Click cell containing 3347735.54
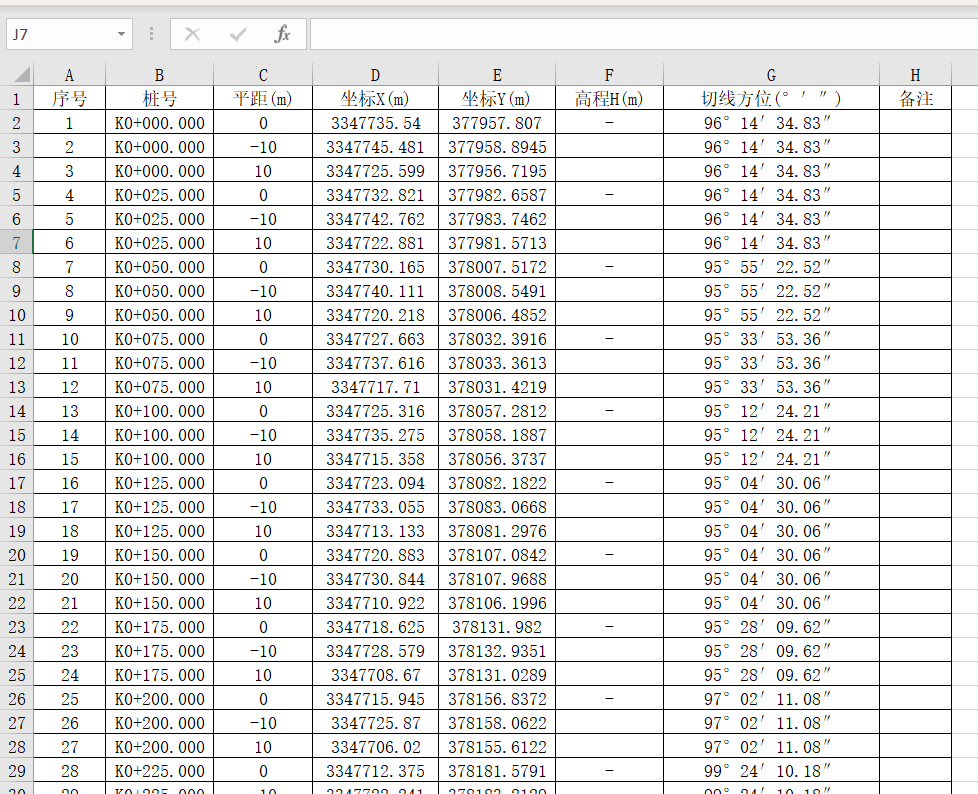 375,123
